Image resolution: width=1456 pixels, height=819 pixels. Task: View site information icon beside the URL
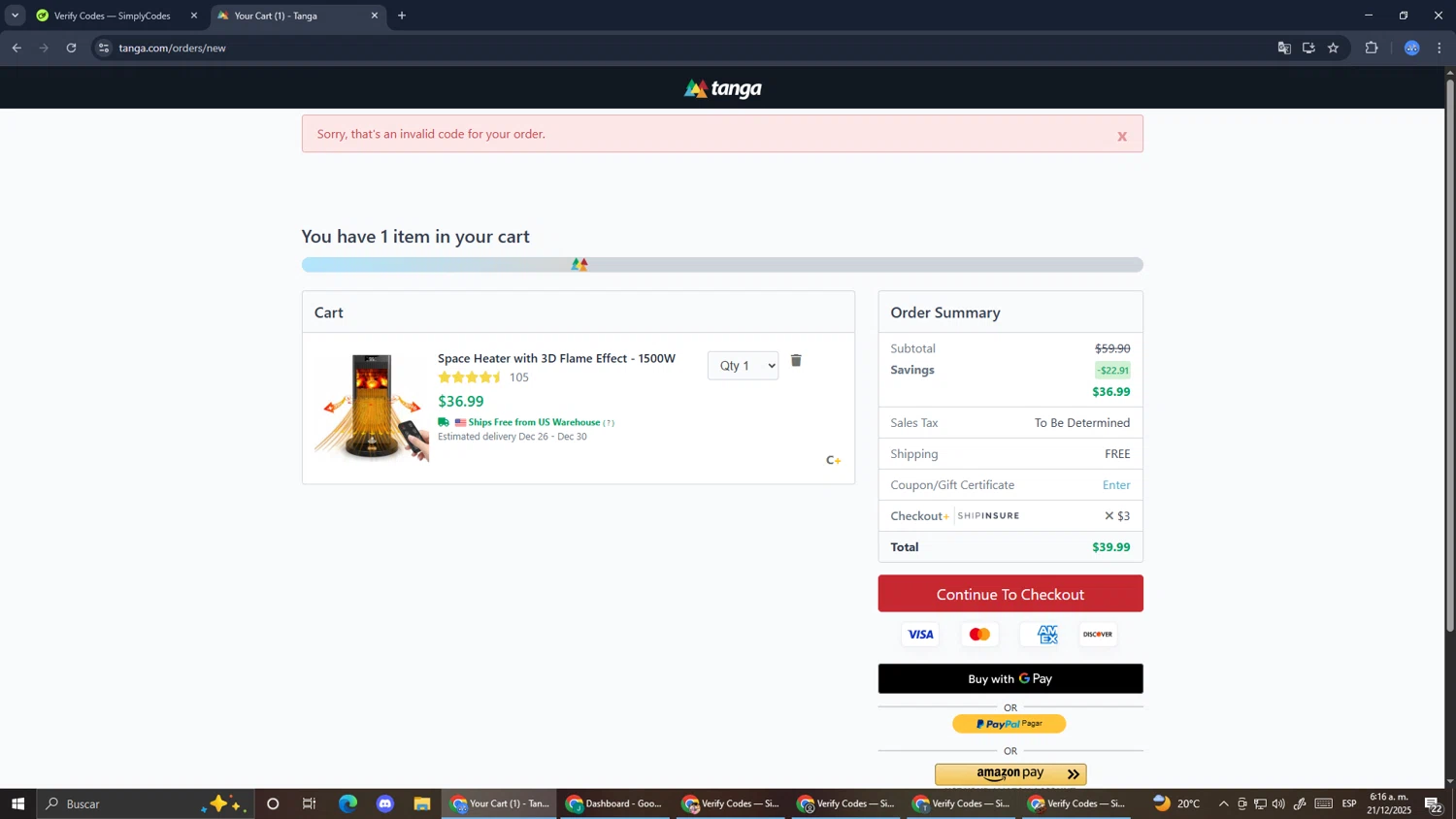[x=104, y=48]
